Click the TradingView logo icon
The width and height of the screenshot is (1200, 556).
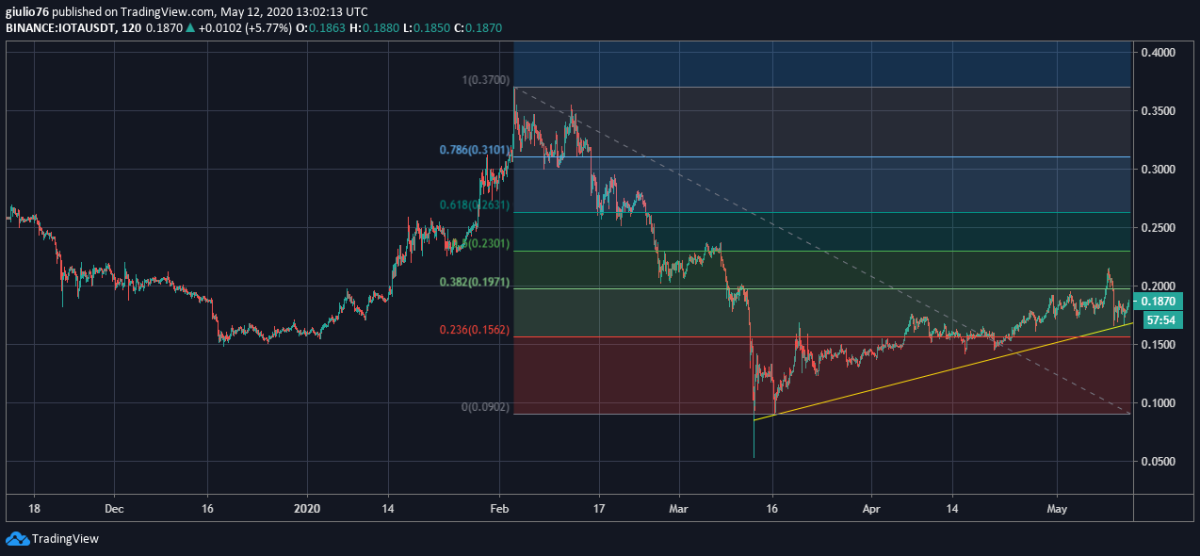[17, 539]
